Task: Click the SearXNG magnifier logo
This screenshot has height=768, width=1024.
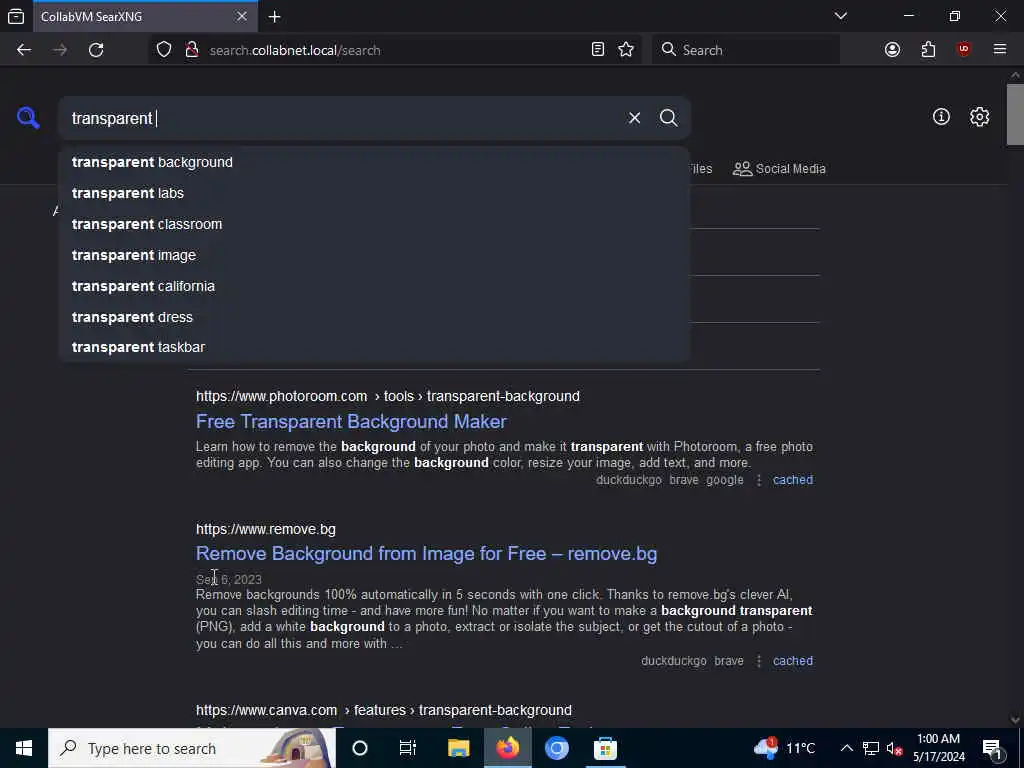Action: click(x=28, y=118)
